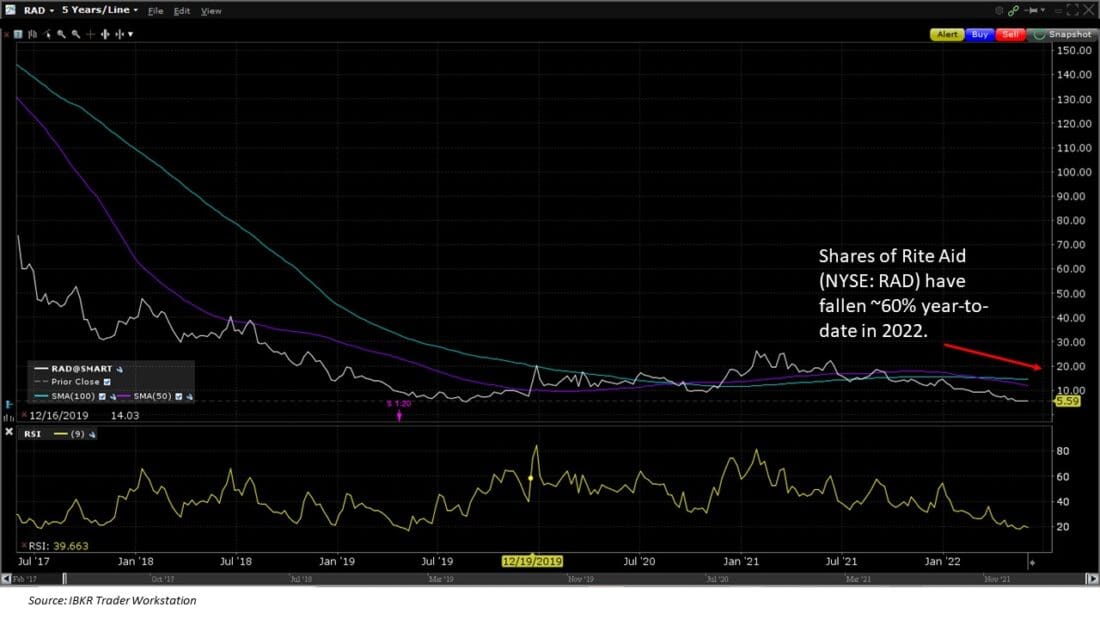Click the Alert button
Screen dimensions: 1100x619
tap(947, 34)
